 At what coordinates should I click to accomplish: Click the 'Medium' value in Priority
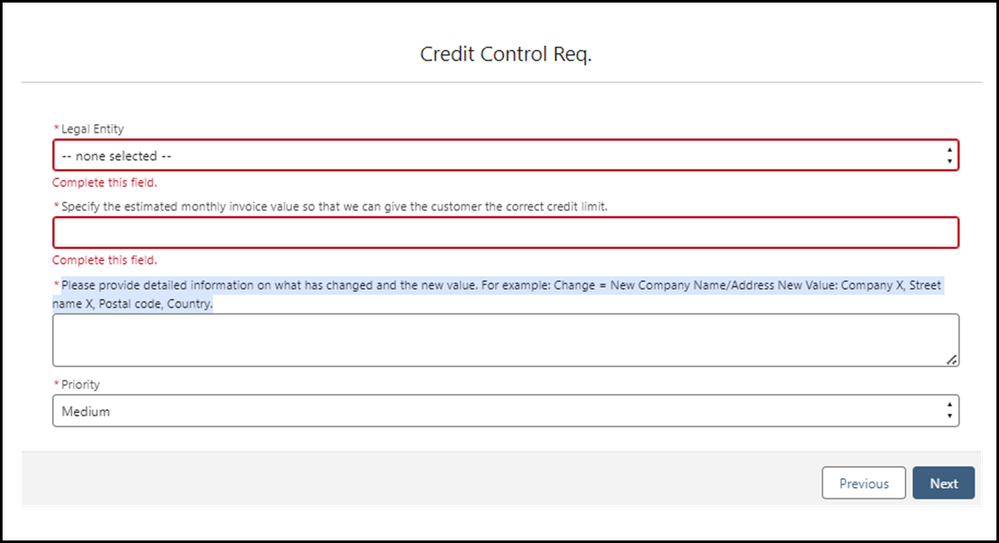(x=85, y=411)
